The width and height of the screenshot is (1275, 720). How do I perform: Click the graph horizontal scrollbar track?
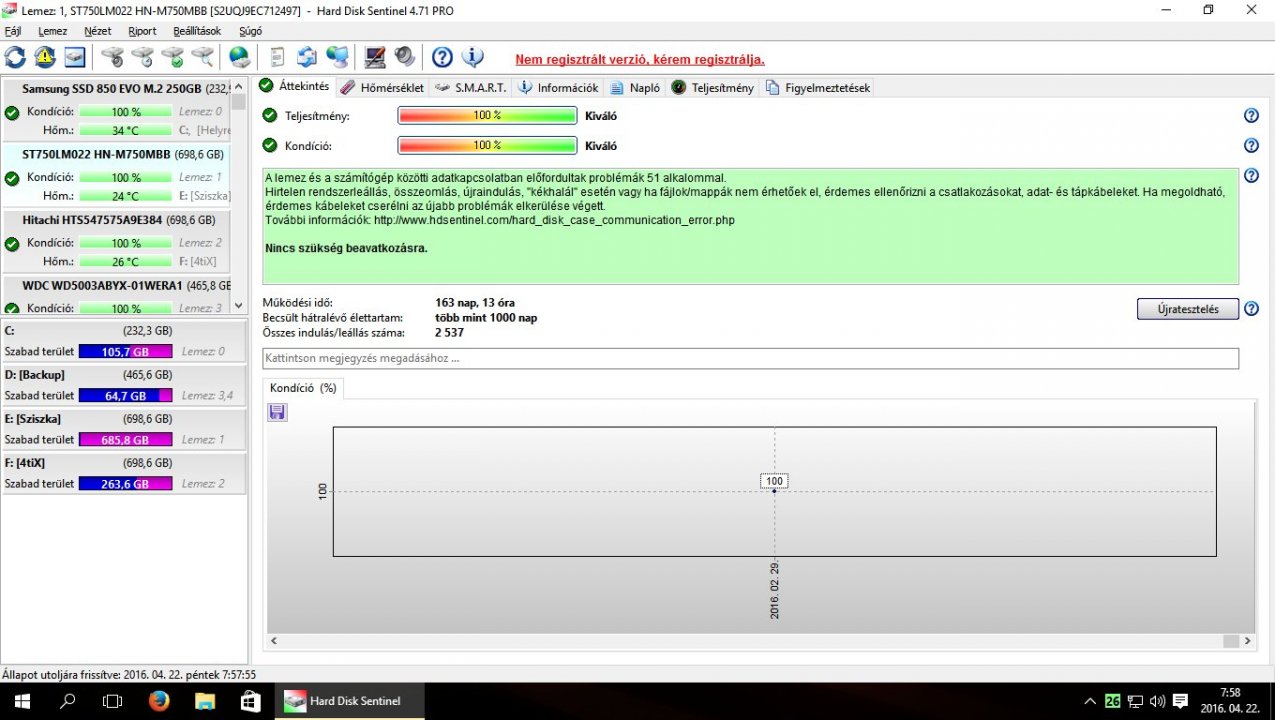coord(761,640)
